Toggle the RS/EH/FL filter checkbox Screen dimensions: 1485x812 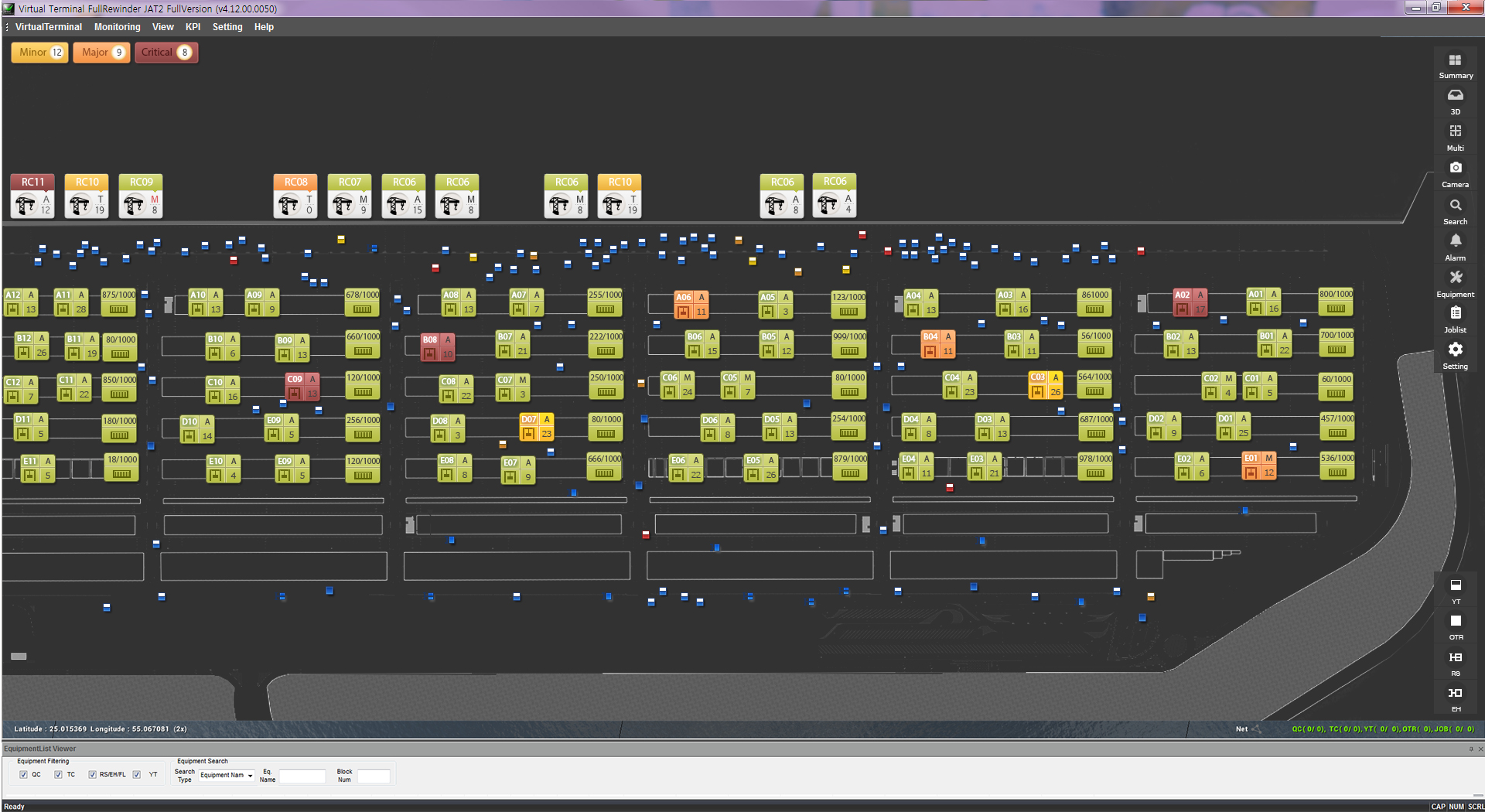[x=93, y=775]
